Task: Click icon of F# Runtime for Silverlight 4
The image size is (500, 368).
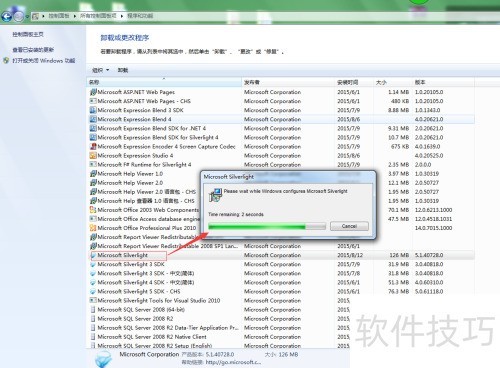Action: click(93, 164)
